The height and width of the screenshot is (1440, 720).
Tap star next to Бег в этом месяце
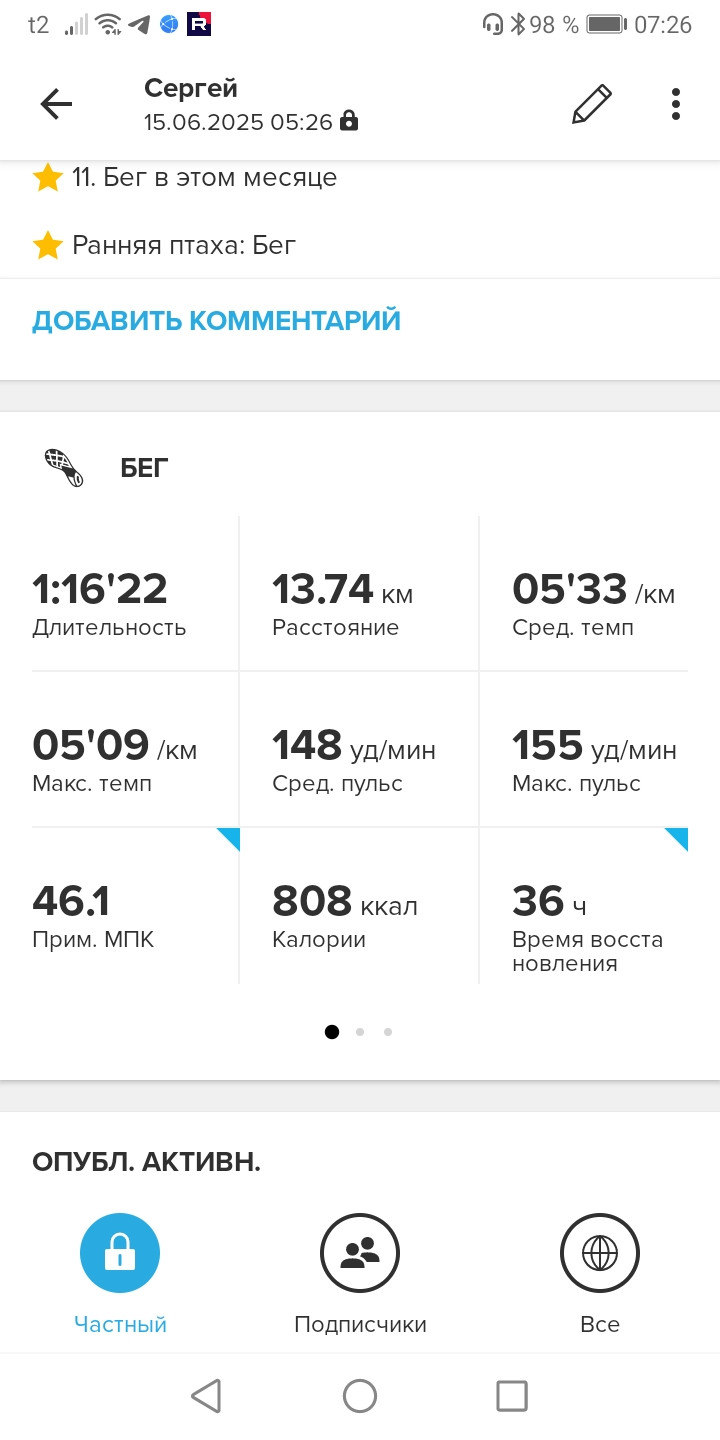(48, 178)
